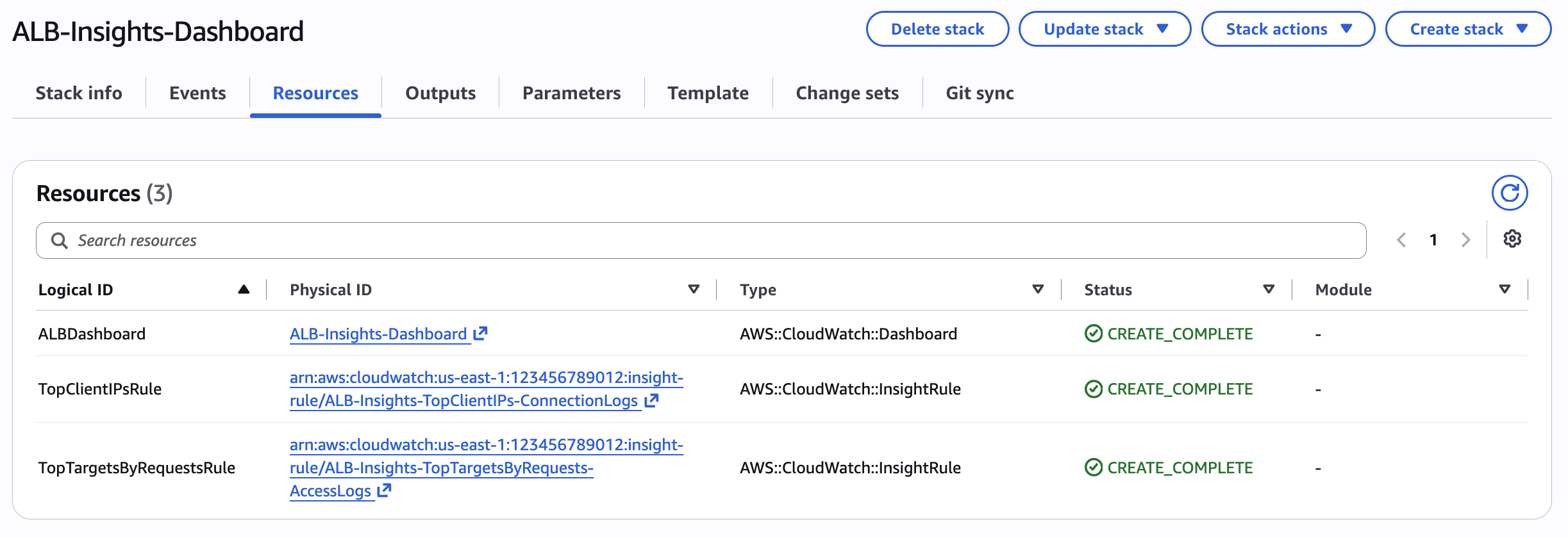This screenshot has height=538, width=1568.
Task: Go to previous page arrow
Action: pyautogui.click(x=1402, y=240)
